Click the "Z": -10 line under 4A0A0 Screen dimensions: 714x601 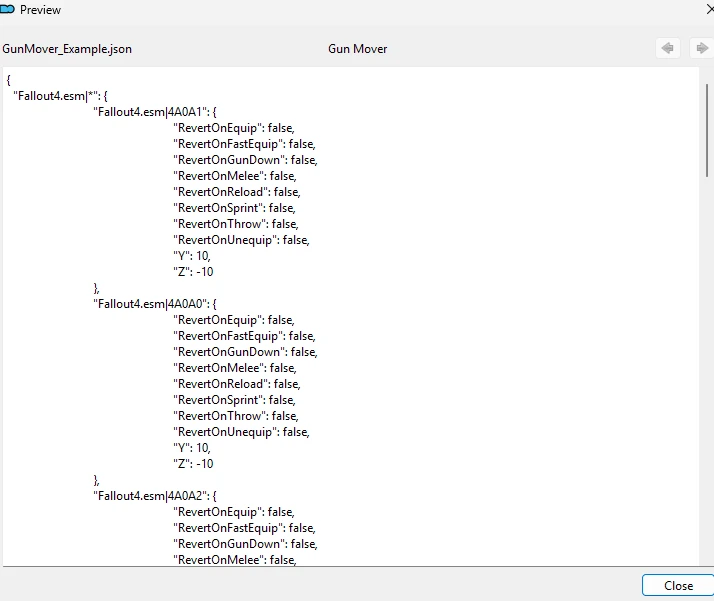pos(193,464)
